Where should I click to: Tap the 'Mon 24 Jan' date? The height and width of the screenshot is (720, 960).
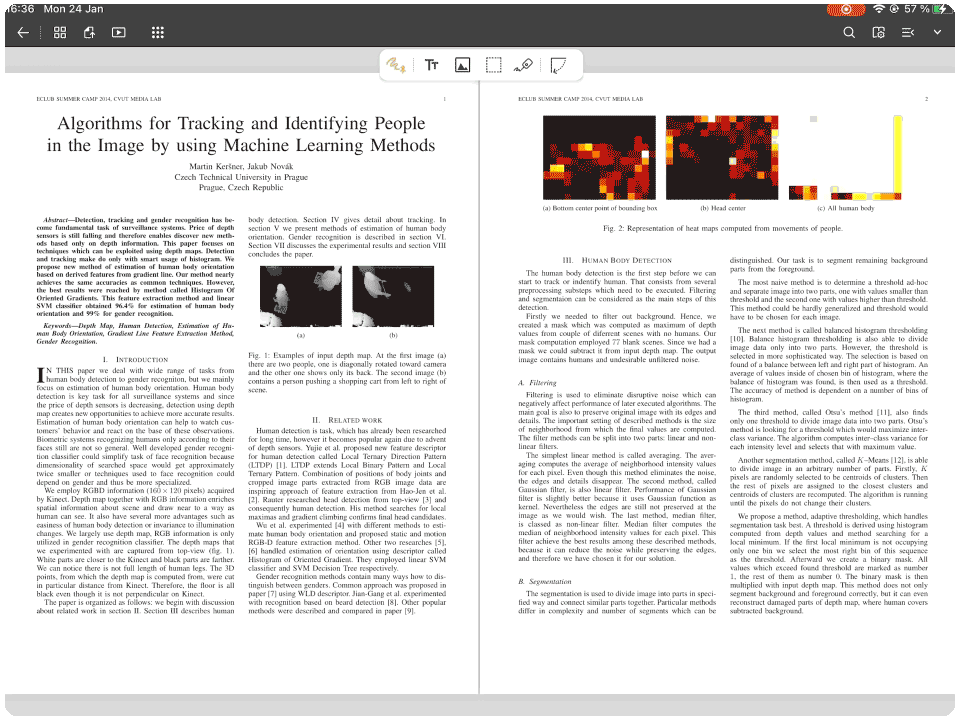point(73,9)
